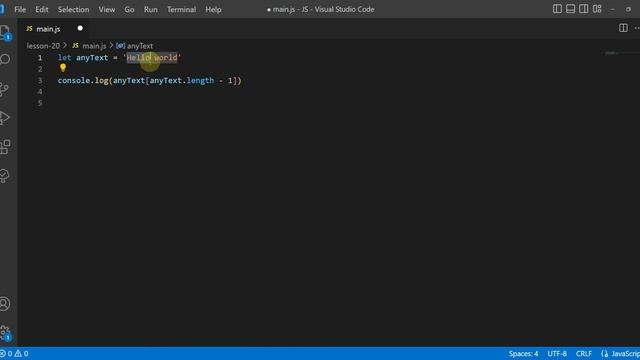Screen dimensions: 640x360
Task: Open the File menu
Action: [x=20, y=9]
